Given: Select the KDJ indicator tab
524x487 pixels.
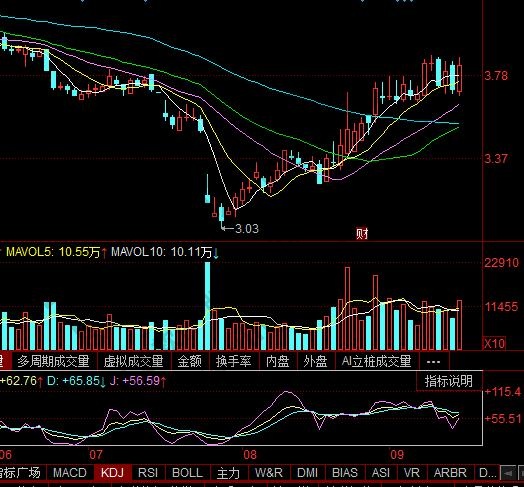Looking at the screenshot, I should point(112,473).
